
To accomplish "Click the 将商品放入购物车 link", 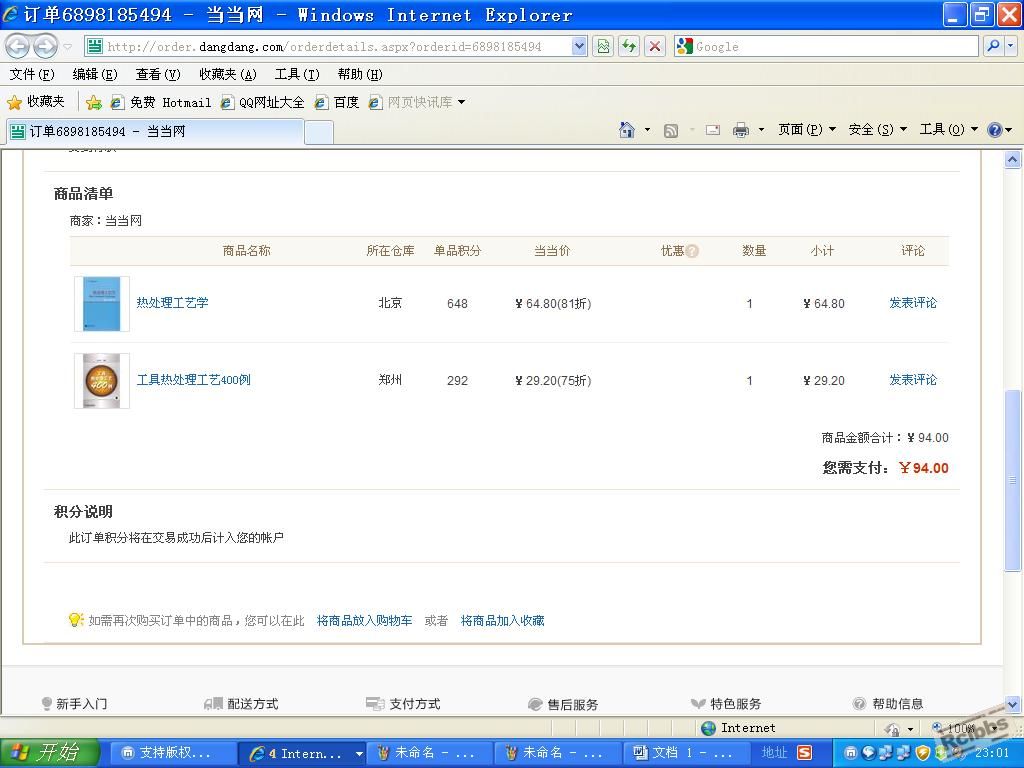I will coord(364,620).
